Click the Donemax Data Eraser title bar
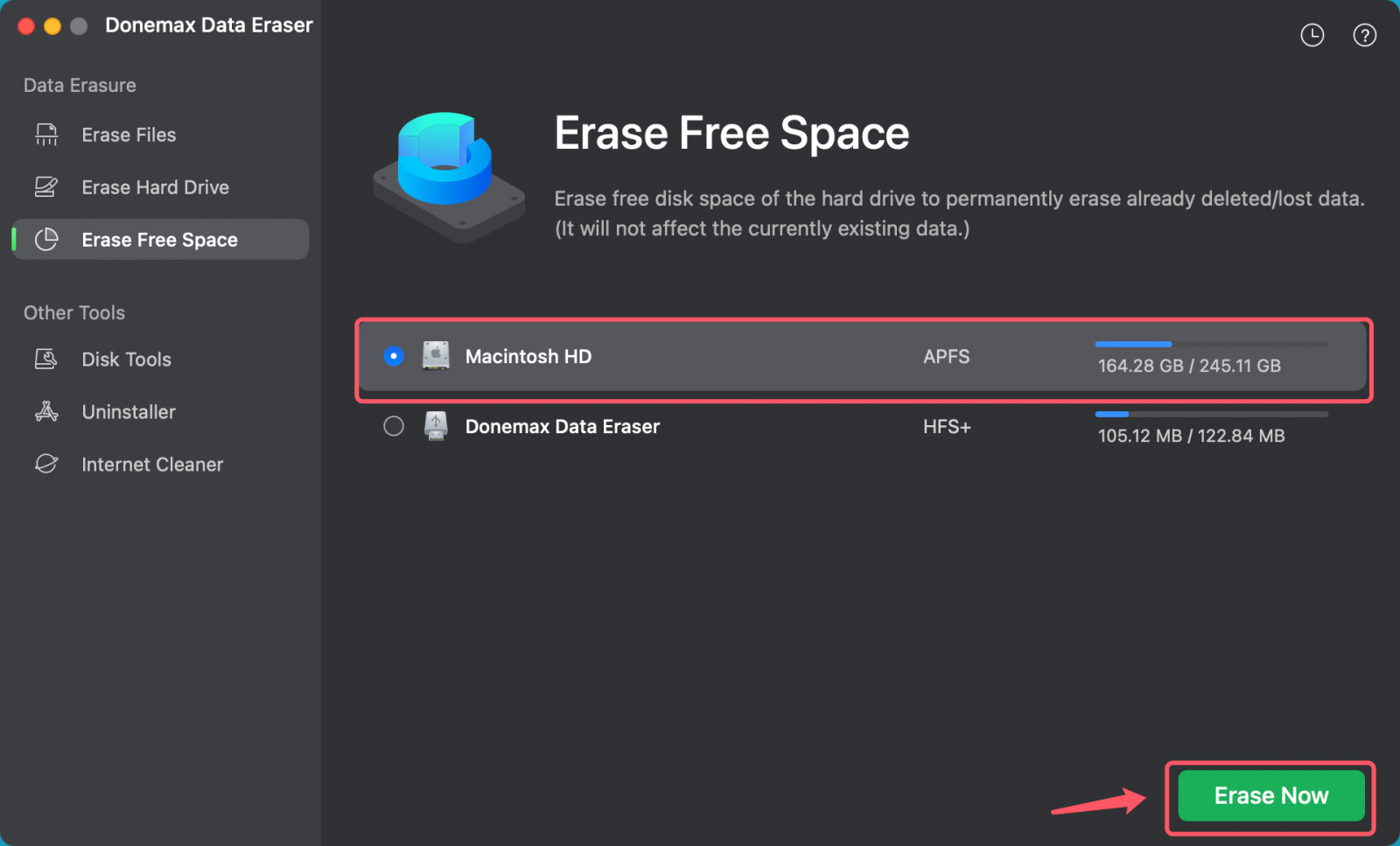The width and height of the screenshot is (1400, 846). tap(208, 24)
